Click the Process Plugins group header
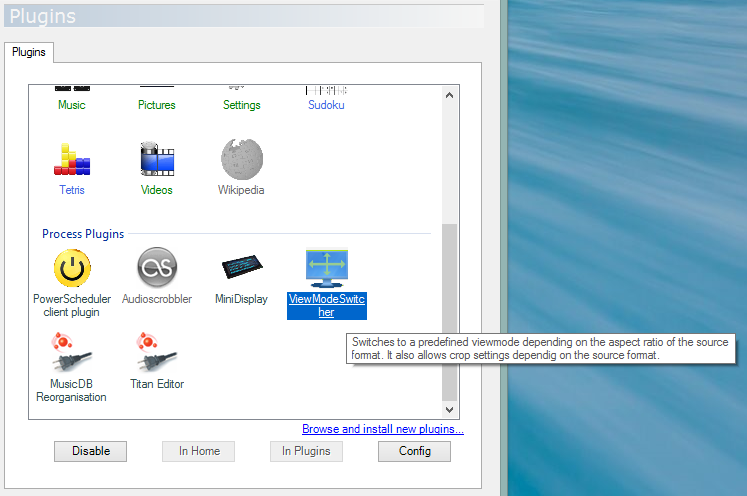Viewport: 747px width, 496px height. 83,234
